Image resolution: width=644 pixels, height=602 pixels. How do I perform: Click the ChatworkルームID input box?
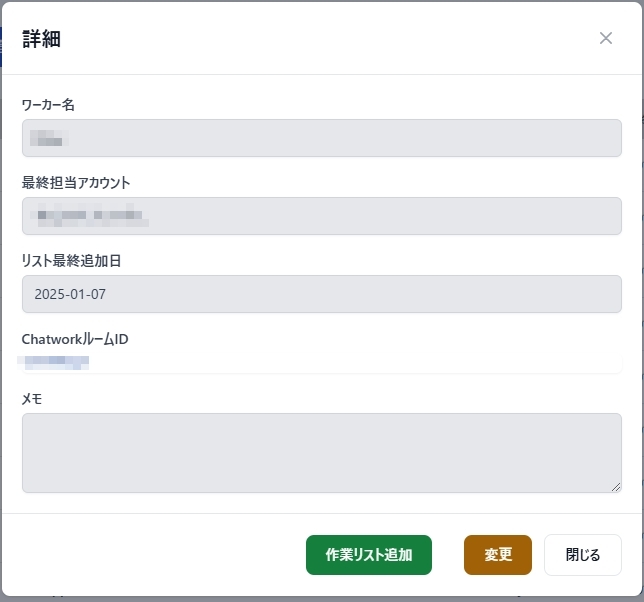[321, 362]
